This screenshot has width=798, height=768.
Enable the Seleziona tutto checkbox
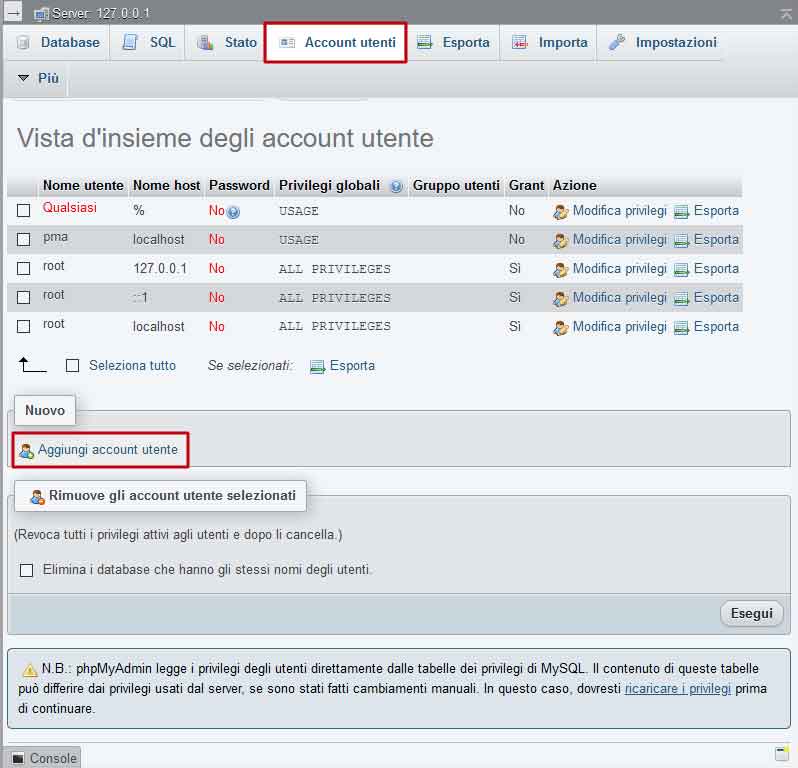pos(73,365)
